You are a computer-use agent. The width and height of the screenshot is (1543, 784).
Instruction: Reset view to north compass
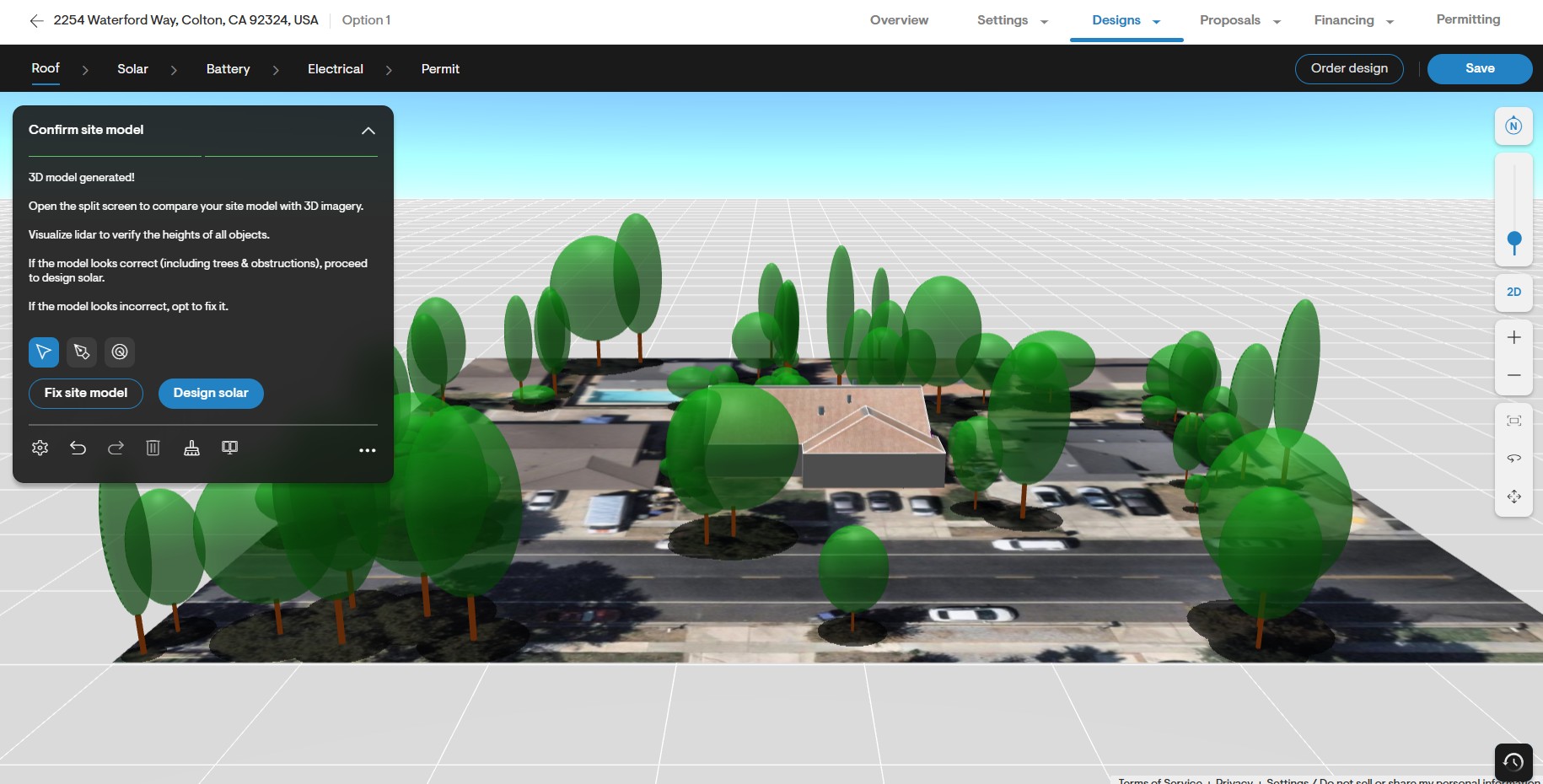1513,126
